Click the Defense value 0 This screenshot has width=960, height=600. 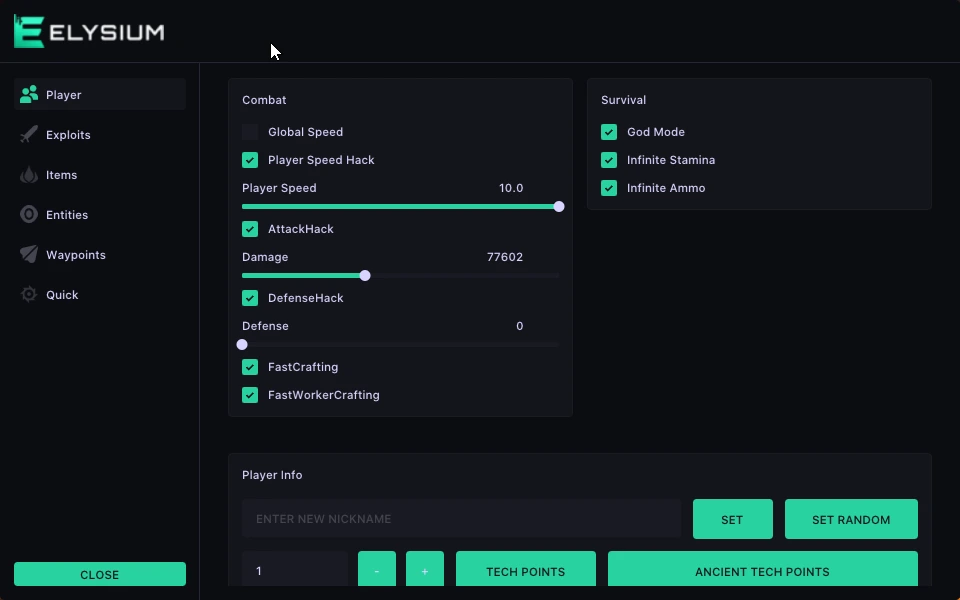(x=520, y=326)
